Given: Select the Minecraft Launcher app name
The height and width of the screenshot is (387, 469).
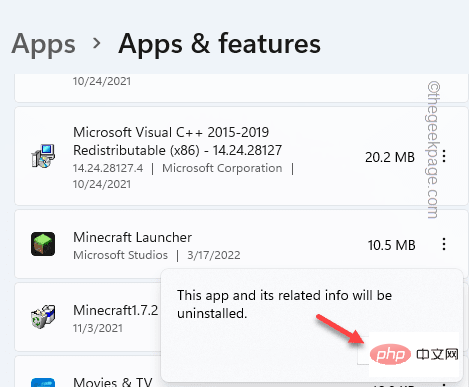Looking at the screenshot, I should coord(132,237).
